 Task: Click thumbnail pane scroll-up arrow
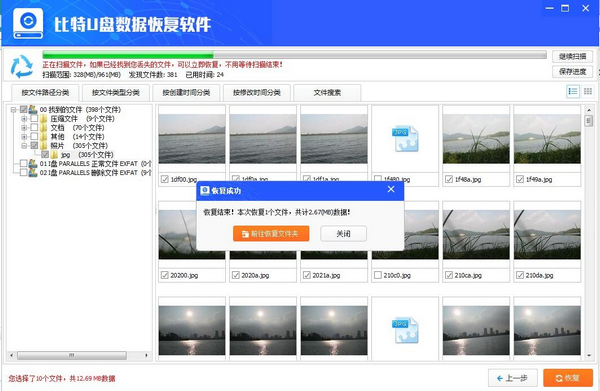coord(589,110)
